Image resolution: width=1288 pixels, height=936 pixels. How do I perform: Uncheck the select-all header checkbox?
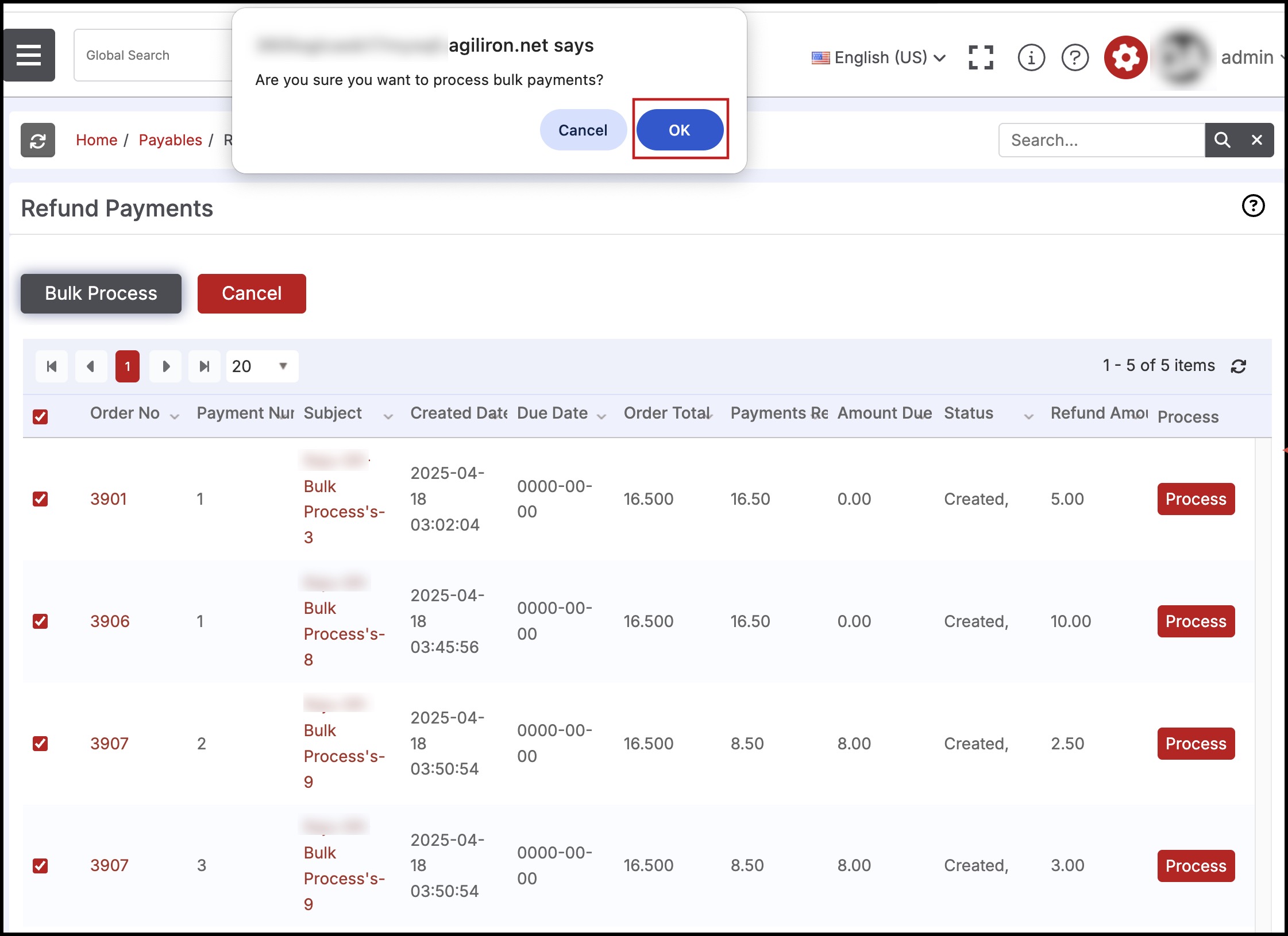(x=40, y=416)
